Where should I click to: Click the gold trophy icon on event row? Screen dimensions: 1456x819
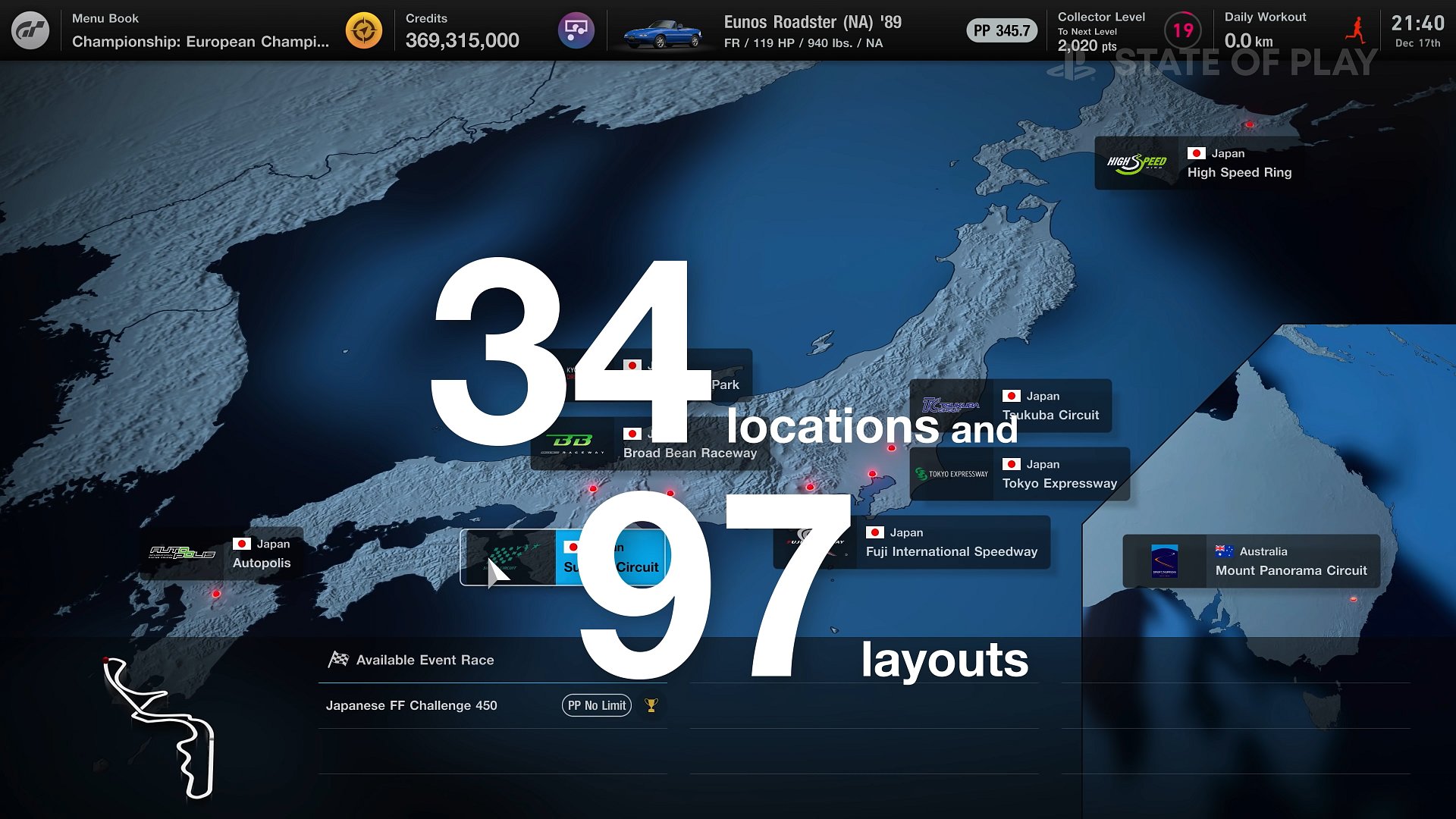(x=651, y=705)
